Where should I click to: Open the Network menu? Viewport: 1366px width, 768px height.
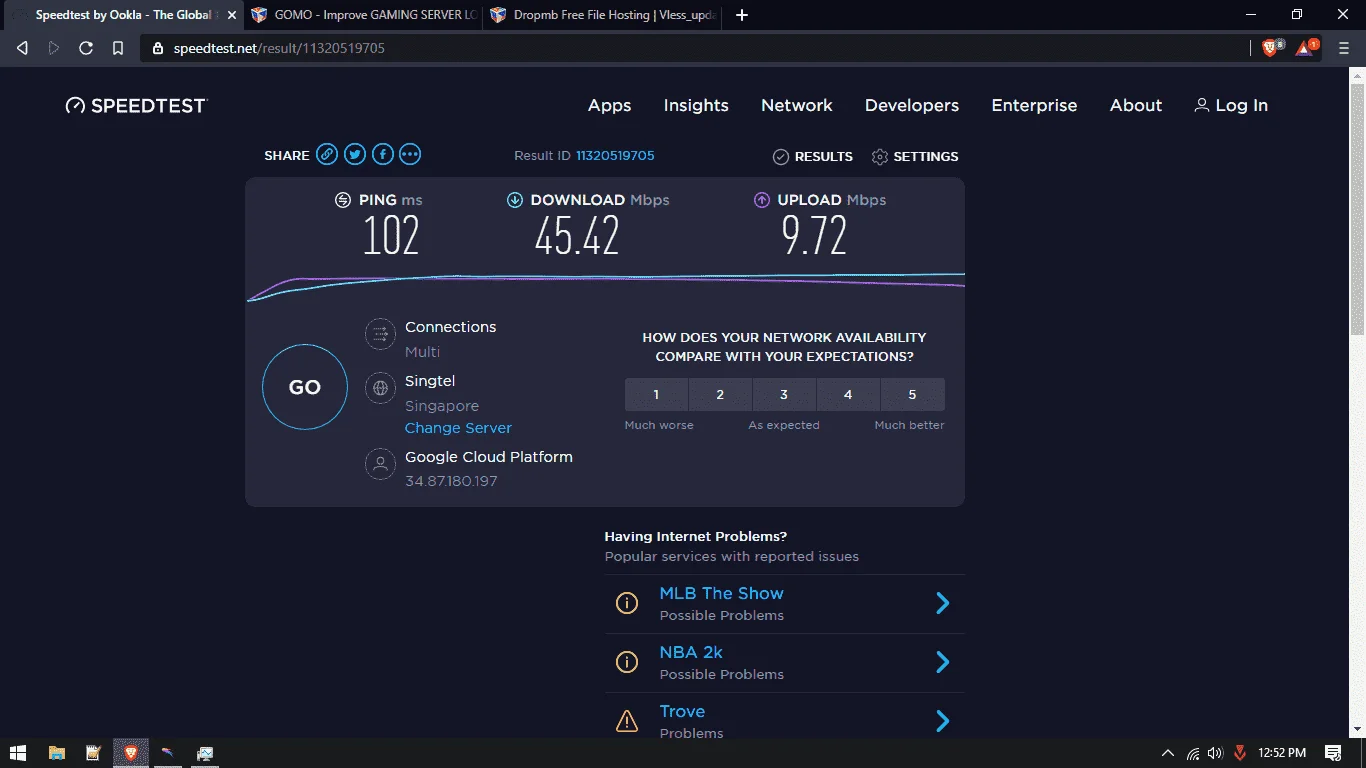(x=797, y=105)
